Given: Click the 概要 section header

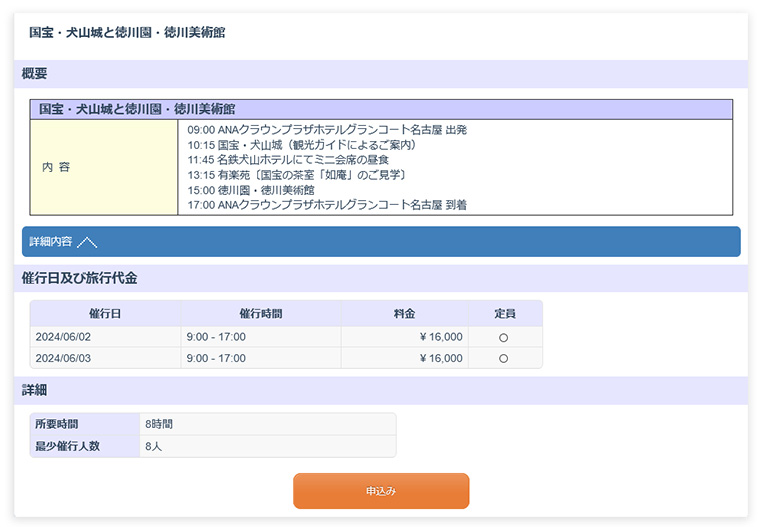Looking at the screenshot, I should click(x=34, y=74).
